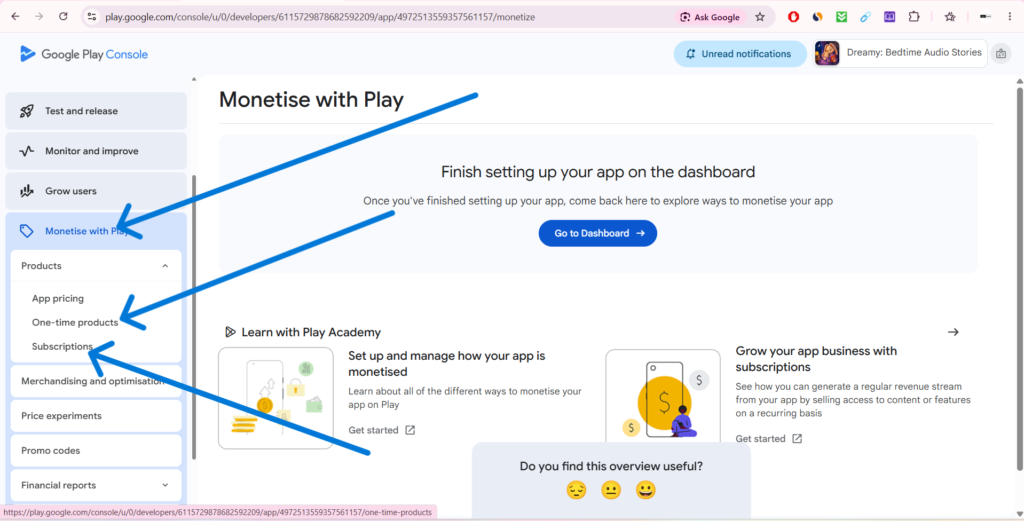Click Set up and manage monetisation illustration
Viewport: 1024px width, 521px height.
coord(276,398)
